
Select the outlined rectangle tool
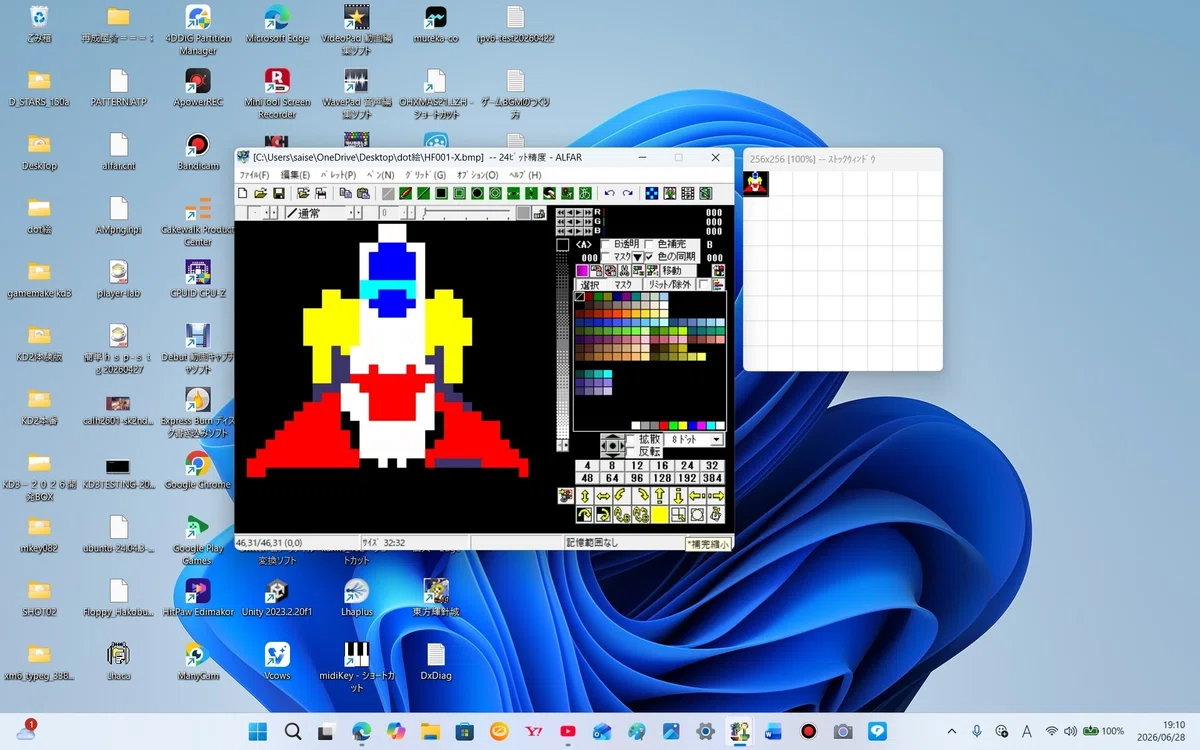click(x=459, y=193)
